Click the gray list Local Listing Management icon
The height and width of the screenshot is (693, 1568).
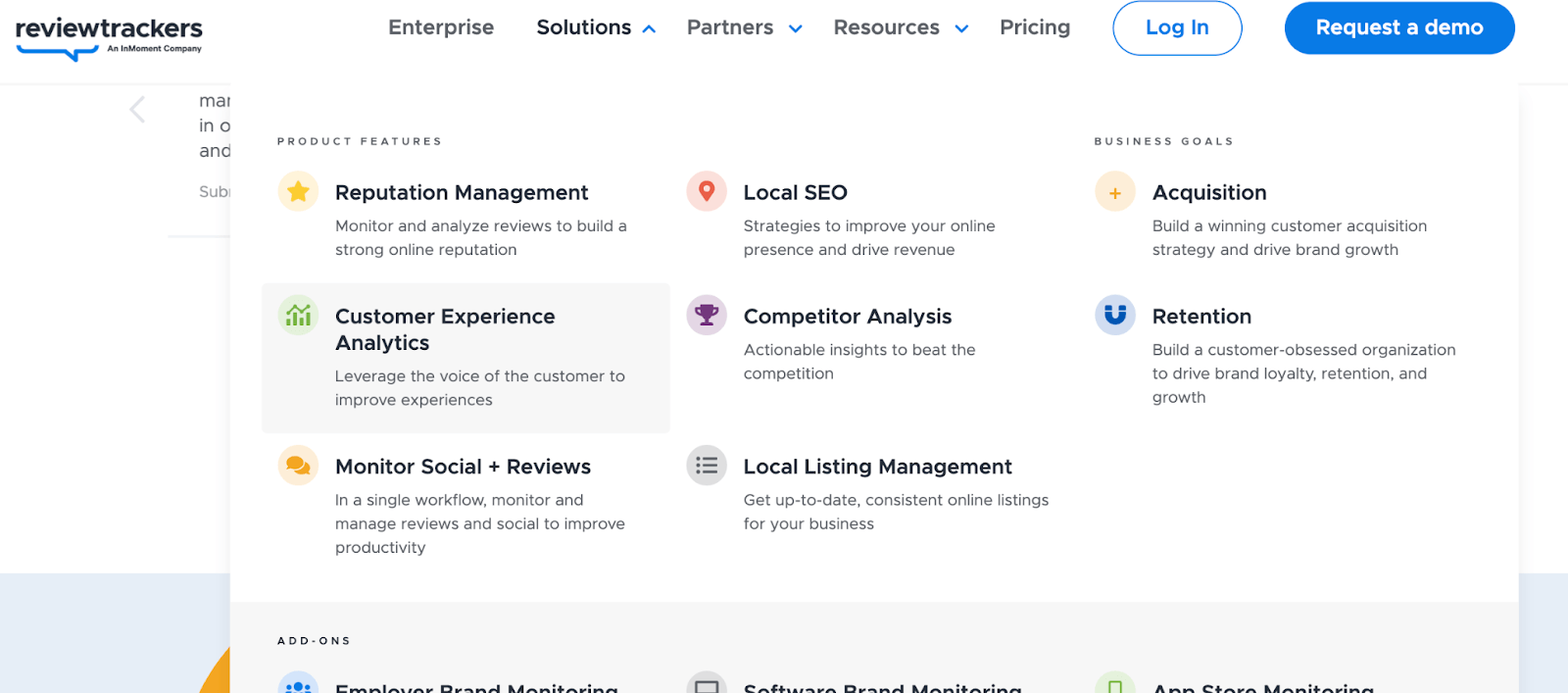pos(707,466)
